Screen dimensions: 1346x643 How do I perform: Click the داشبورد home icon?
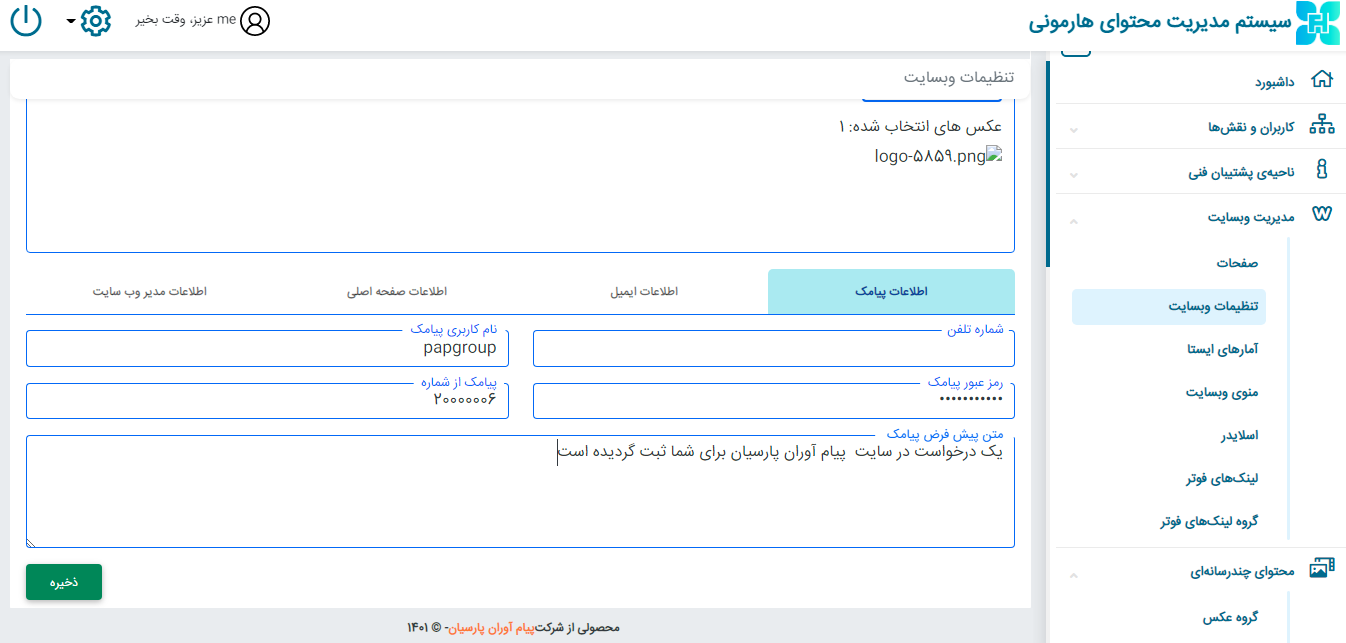tap(1322, 81)
